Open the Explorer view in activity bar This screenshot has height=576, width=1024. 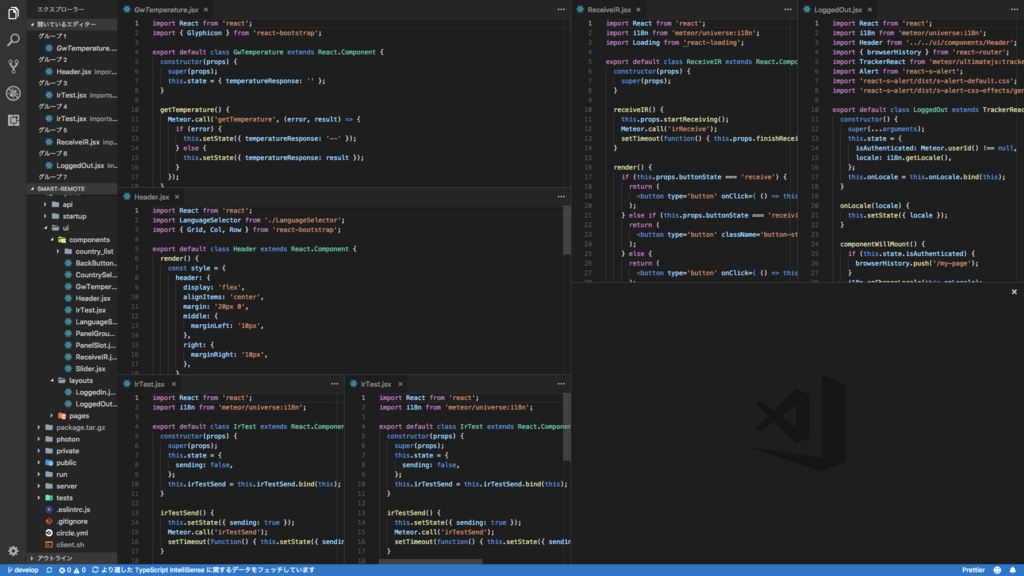tap(13, 13)
